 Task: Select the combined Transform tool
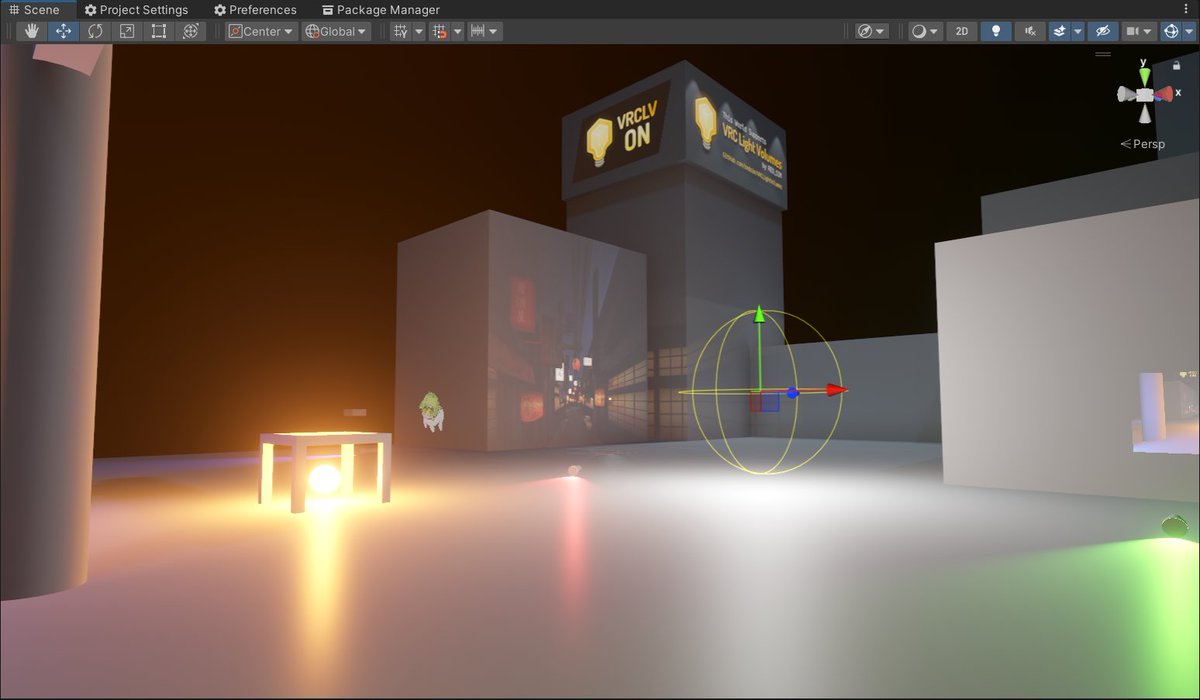(x=191, y=31)
